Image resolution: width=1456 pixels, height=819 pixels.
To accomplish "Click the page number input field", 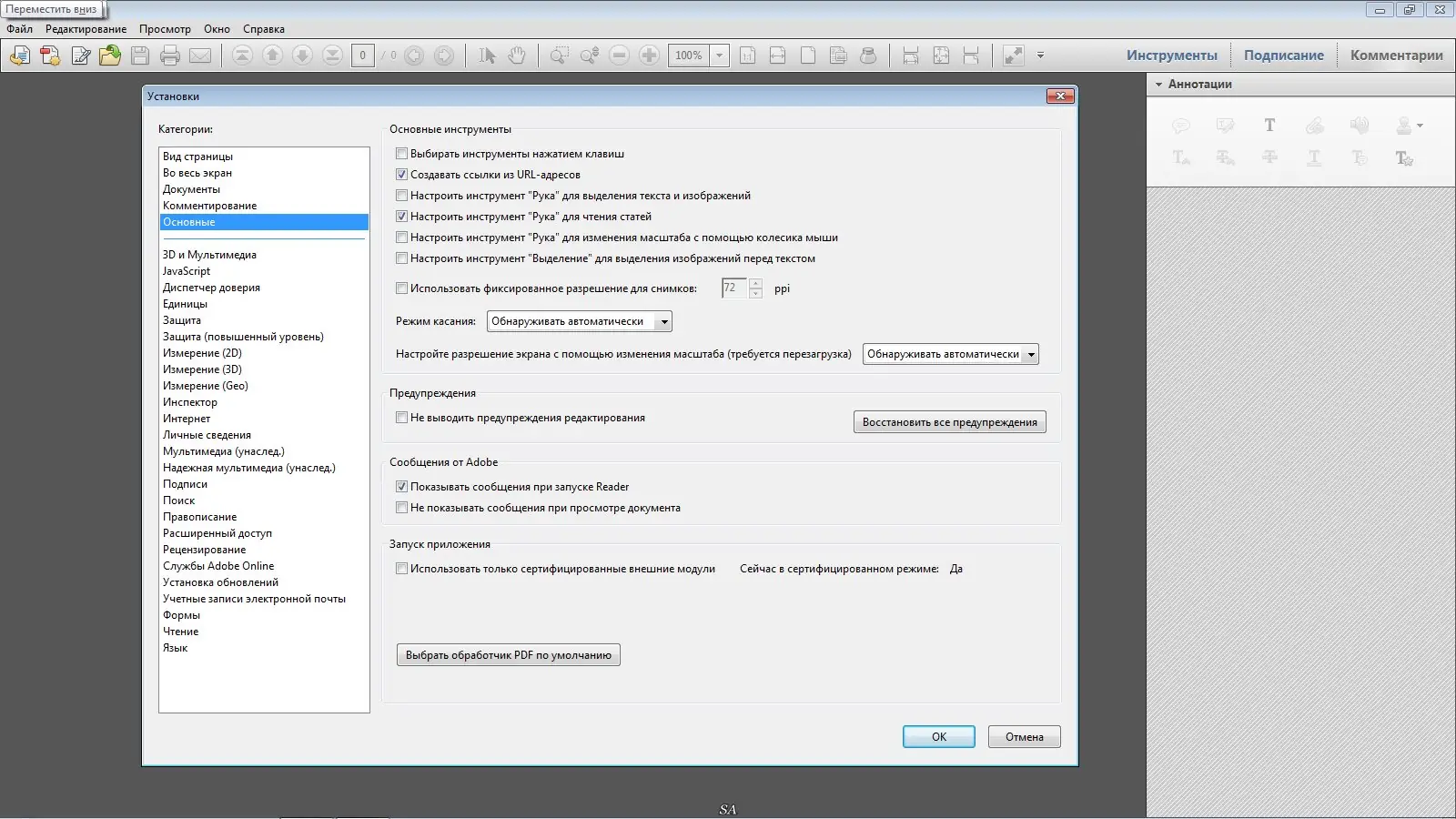I will pos(363,56).
